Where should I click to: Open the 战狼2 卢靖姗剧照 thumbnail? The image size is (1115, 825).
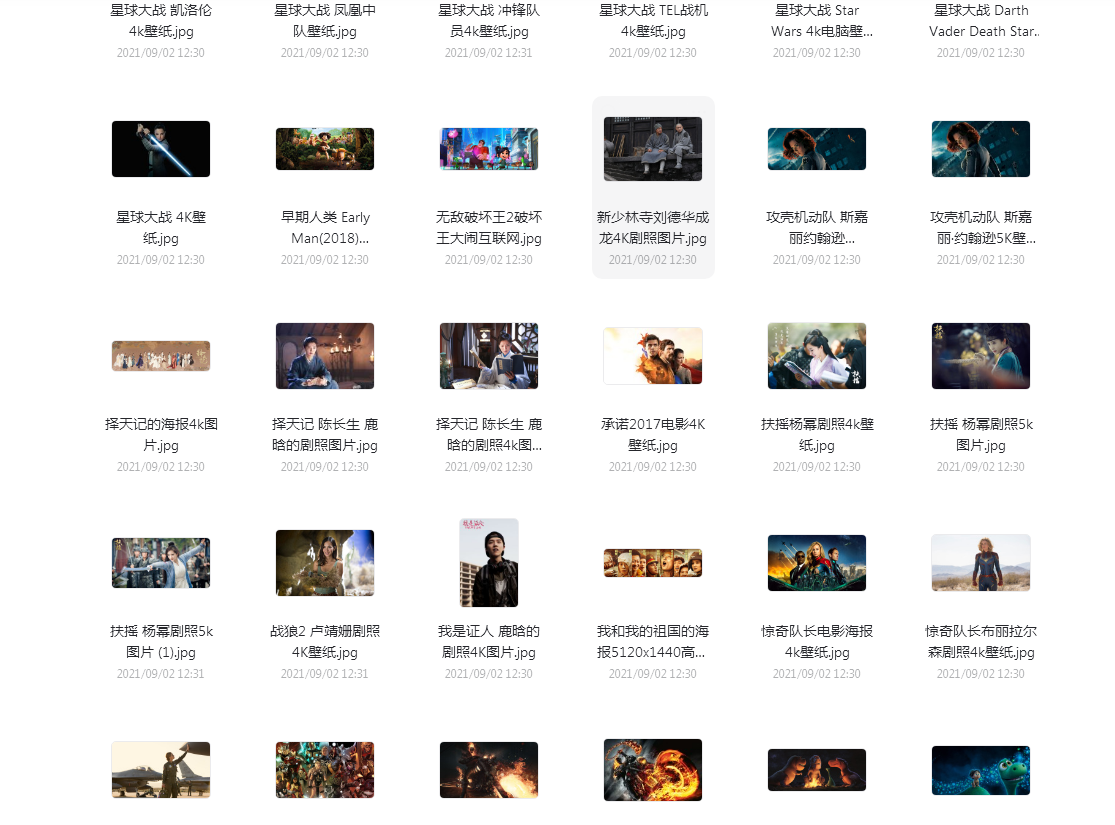pos(325,563)
